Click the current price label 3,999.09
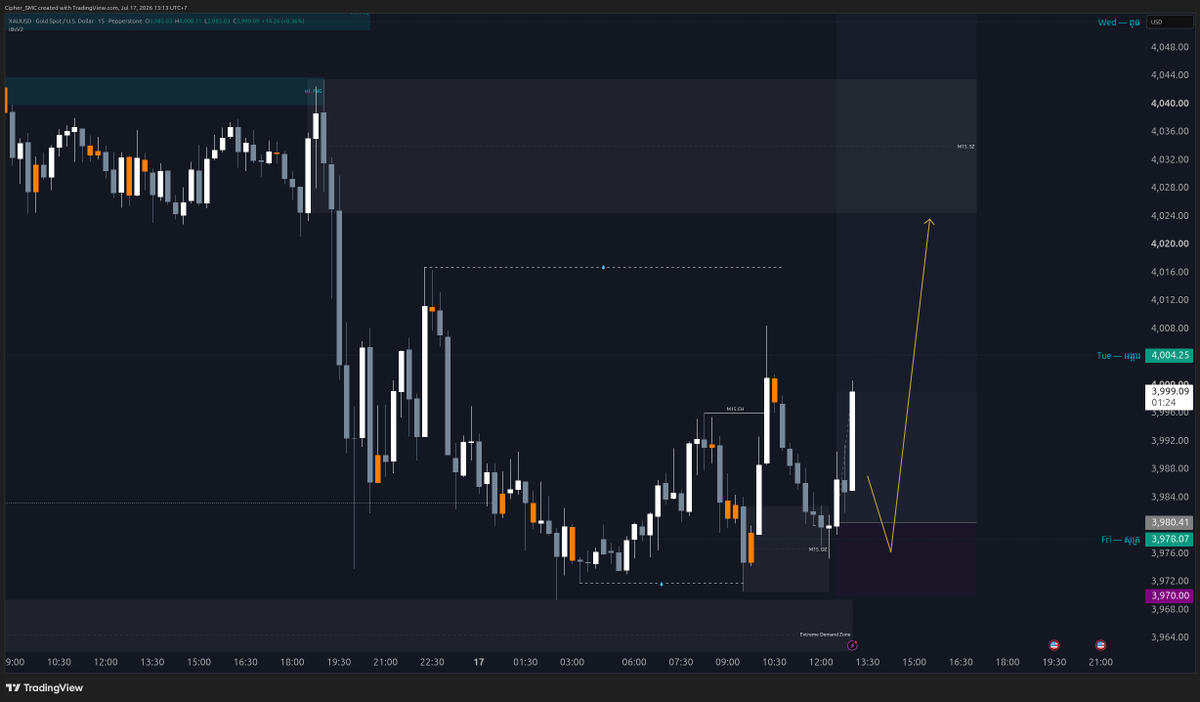The width and height of the screenshot is (1200, 702). (x=1169, y=397)
